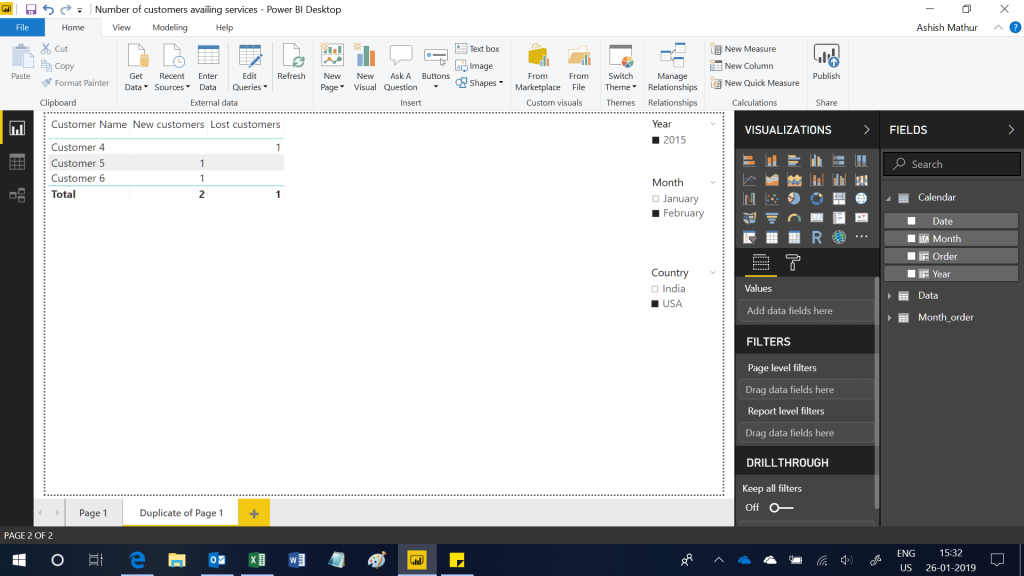Switch to the Help ribbon tab
Viewport: 1024px width, 576px height.
coord(224,27)
